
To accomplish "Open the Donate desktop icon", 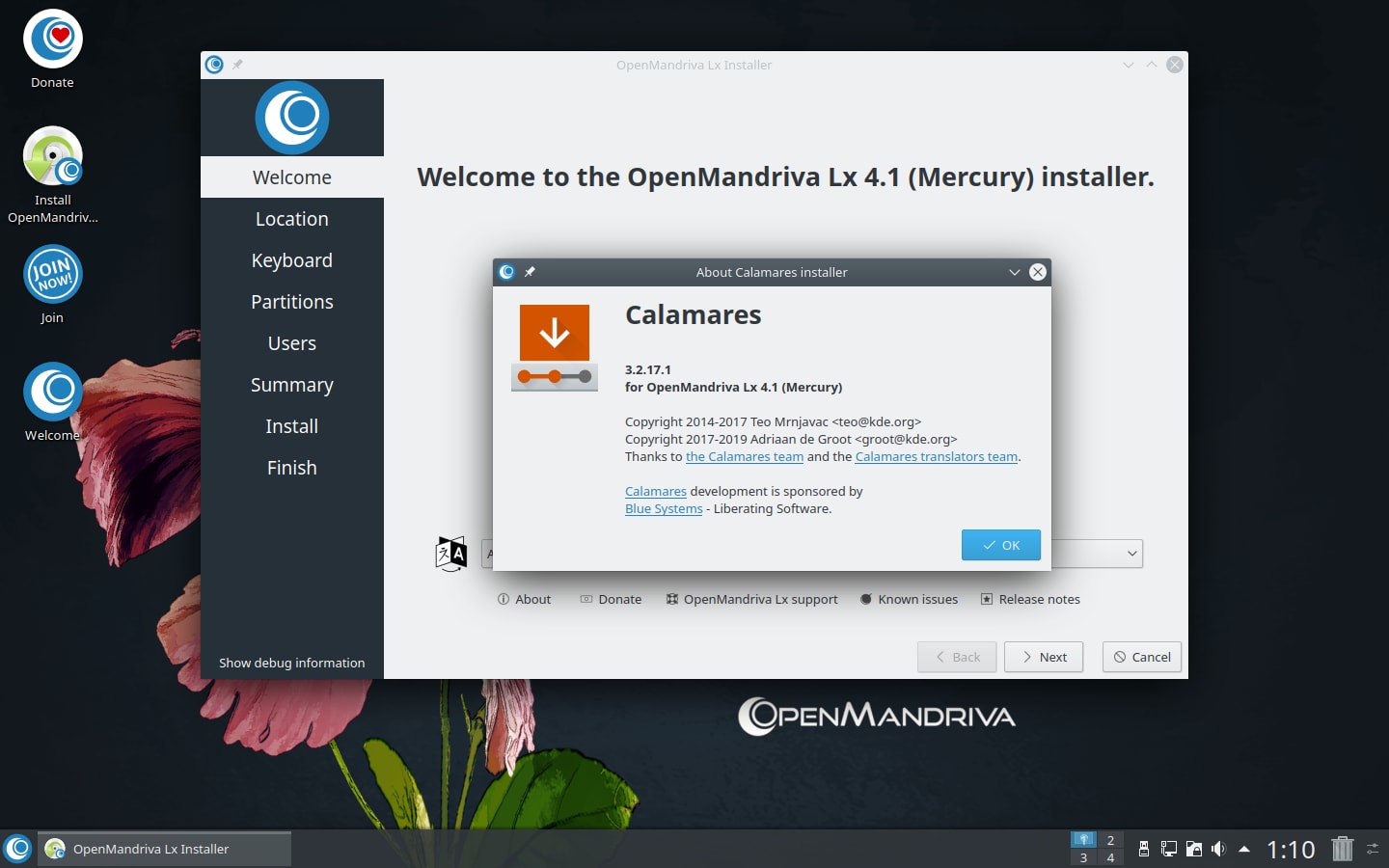I will (52, 40).
